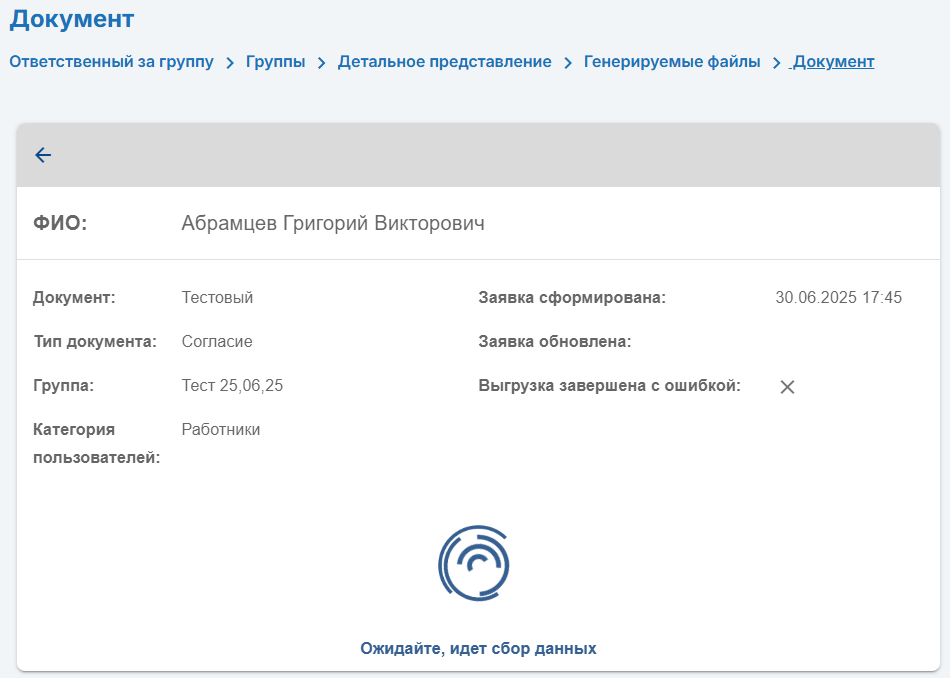Go to 'Группы' breadcrumb

276,62
